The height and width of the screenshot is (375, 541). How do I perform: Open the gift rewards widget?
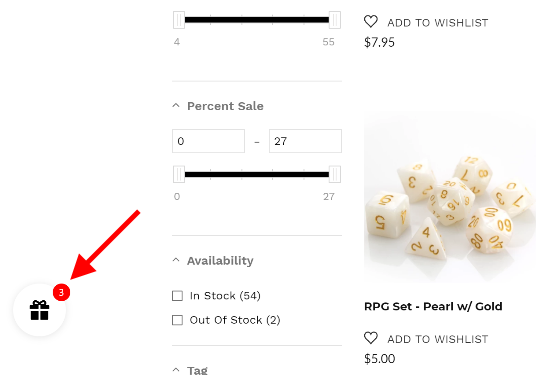click(x=39, y=310)
